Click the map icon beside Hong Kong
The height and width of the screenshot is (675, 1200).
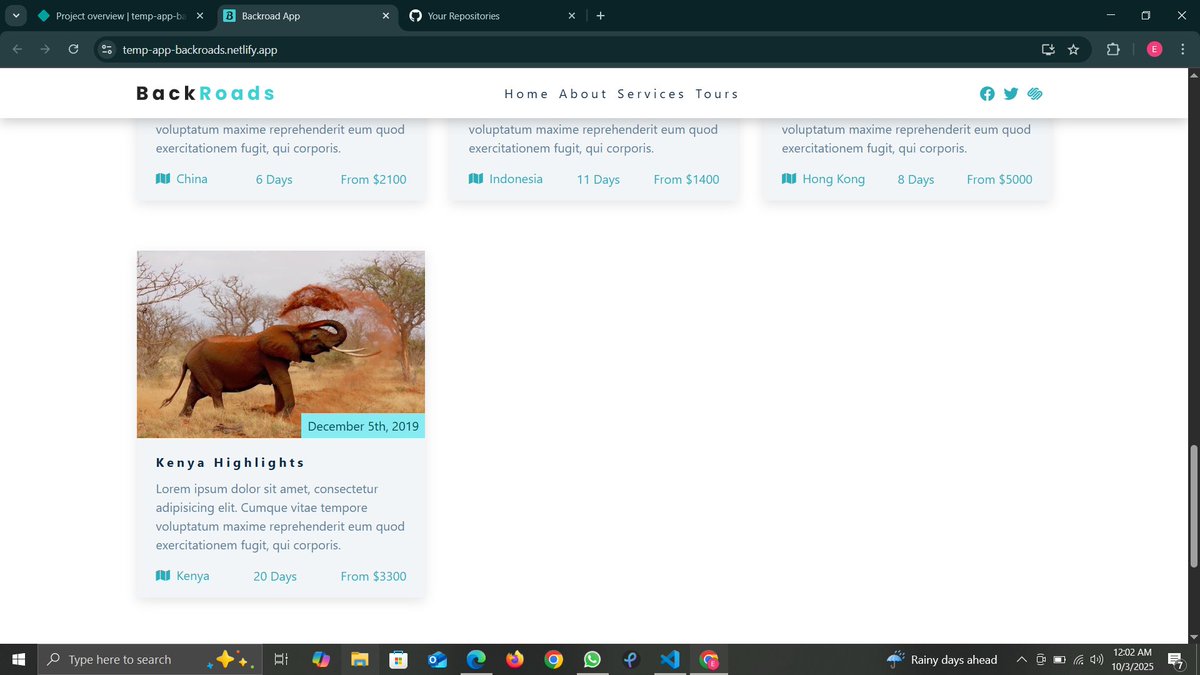[x=789, y=179]
